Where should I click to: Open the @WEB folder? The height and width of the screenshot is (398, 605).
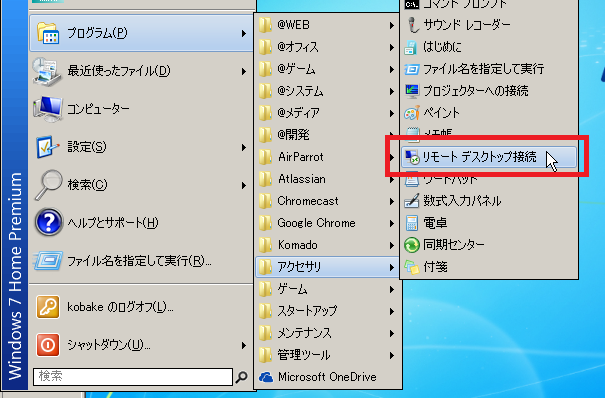[327, 25]
